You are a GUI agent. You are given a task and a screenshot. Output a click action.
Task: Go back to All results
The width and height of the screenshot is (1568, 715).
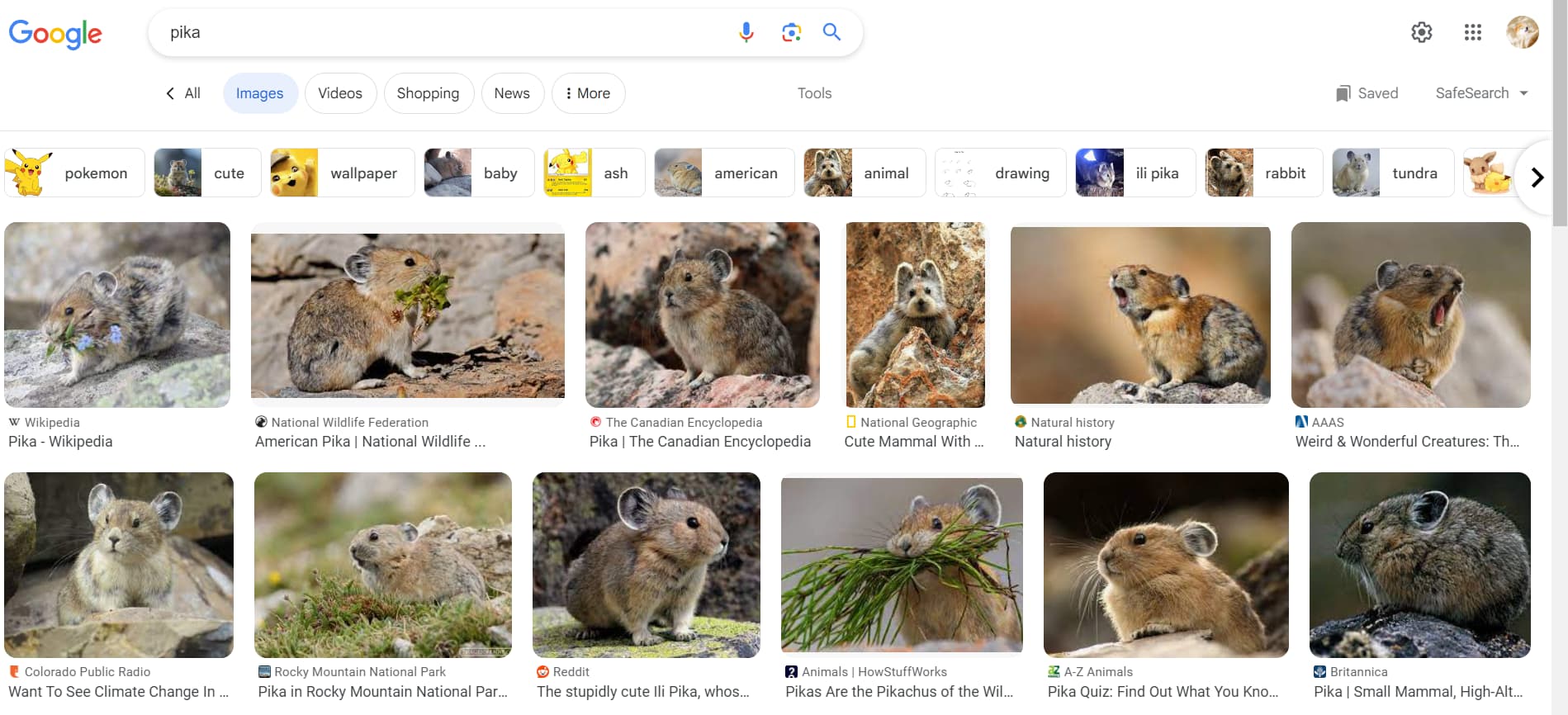coord(182,93)
